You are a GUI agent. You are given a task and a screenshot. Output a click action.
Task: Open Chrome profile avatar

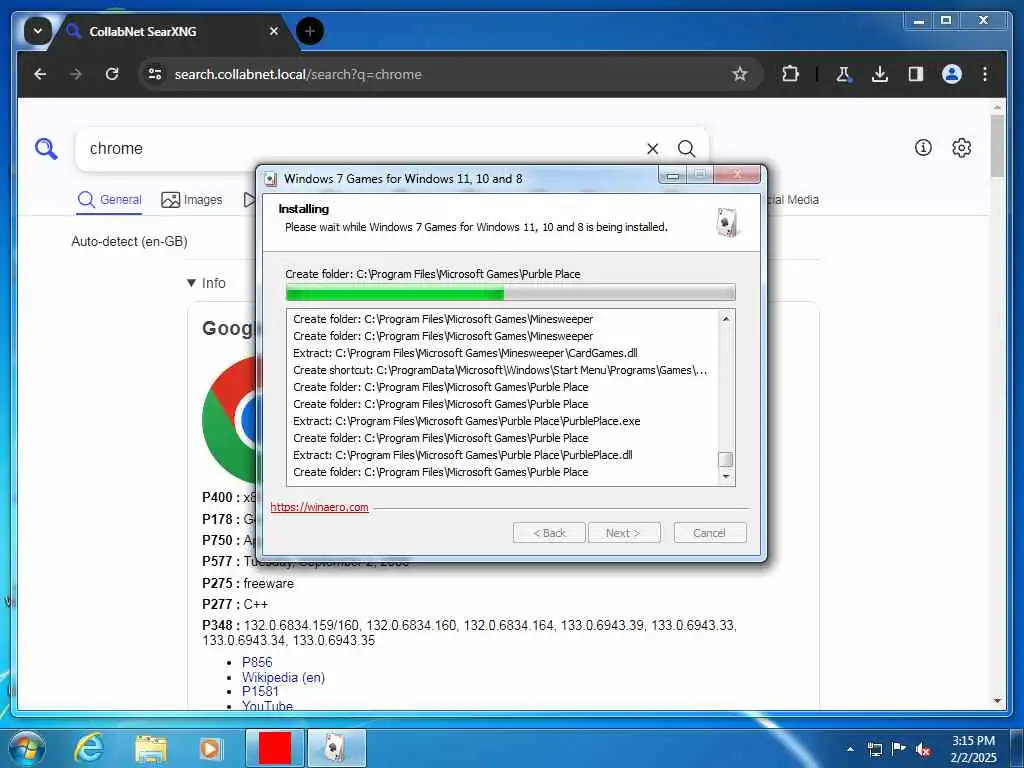[952, 74]
